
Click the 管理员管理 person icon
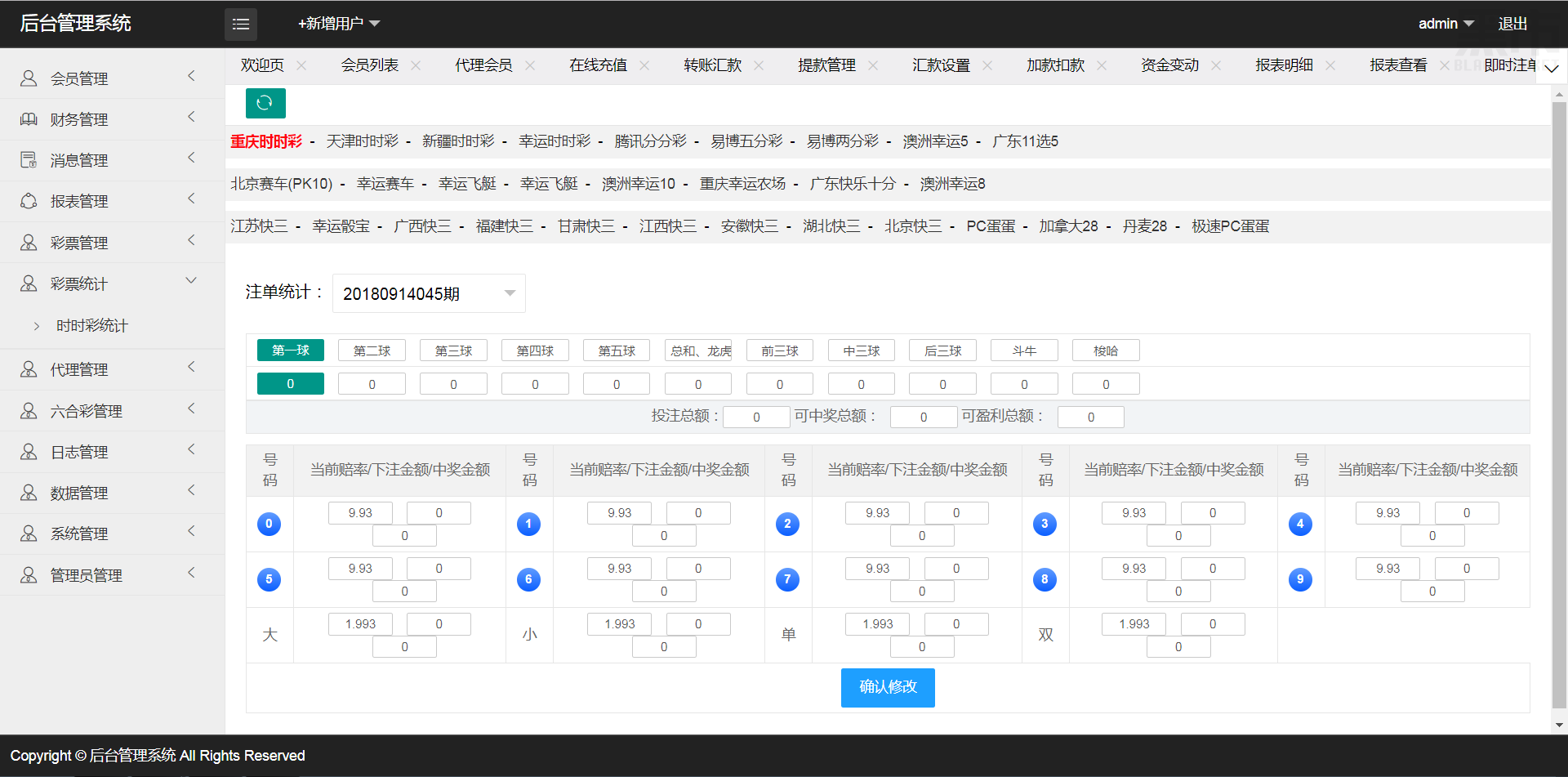29,575
